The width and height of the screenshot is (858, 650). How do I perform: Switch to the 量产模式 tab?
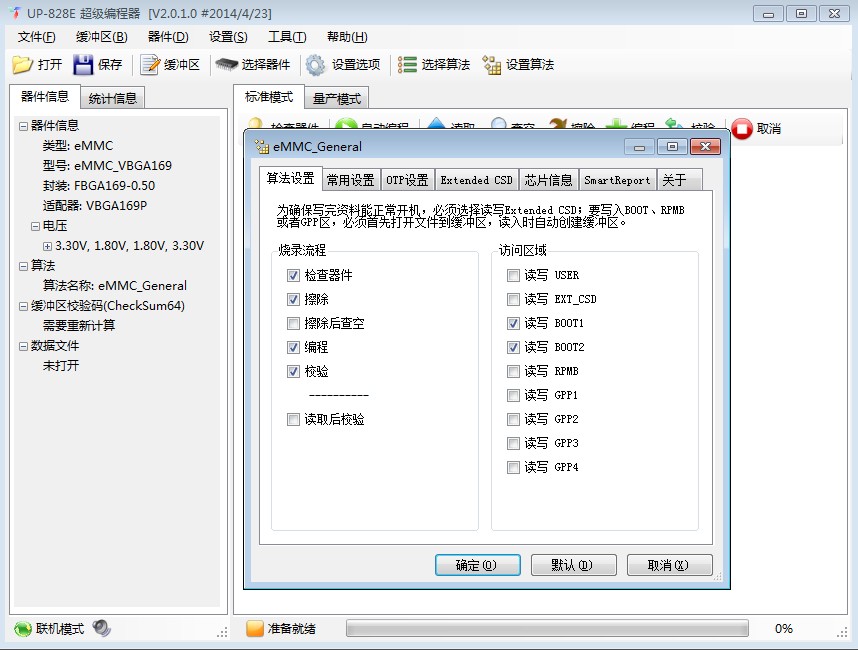click(337, 98)
